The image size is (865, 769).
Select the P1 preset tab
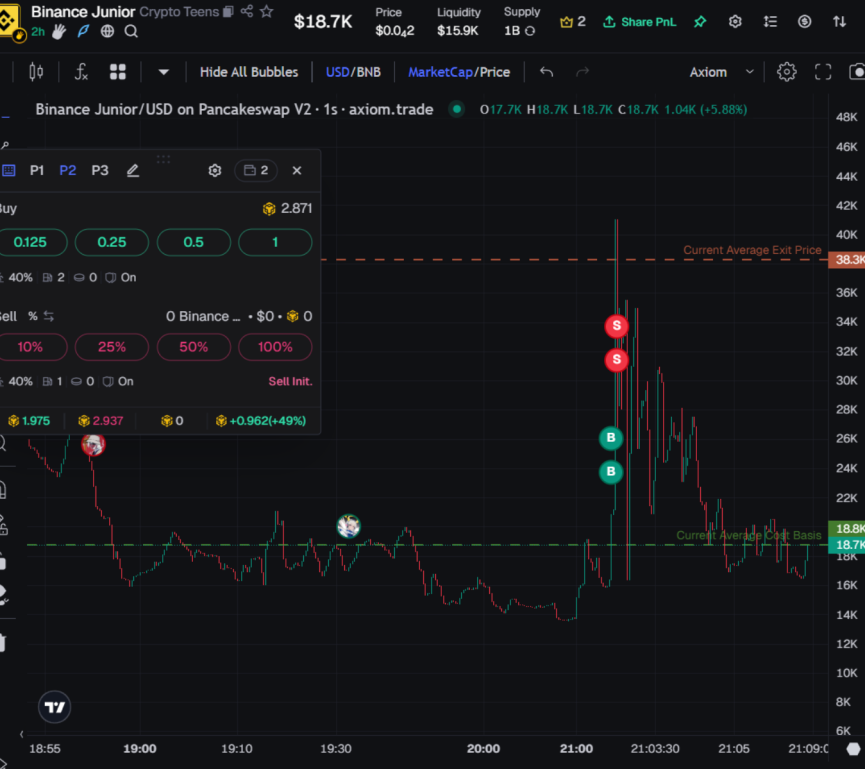point(37,170)
